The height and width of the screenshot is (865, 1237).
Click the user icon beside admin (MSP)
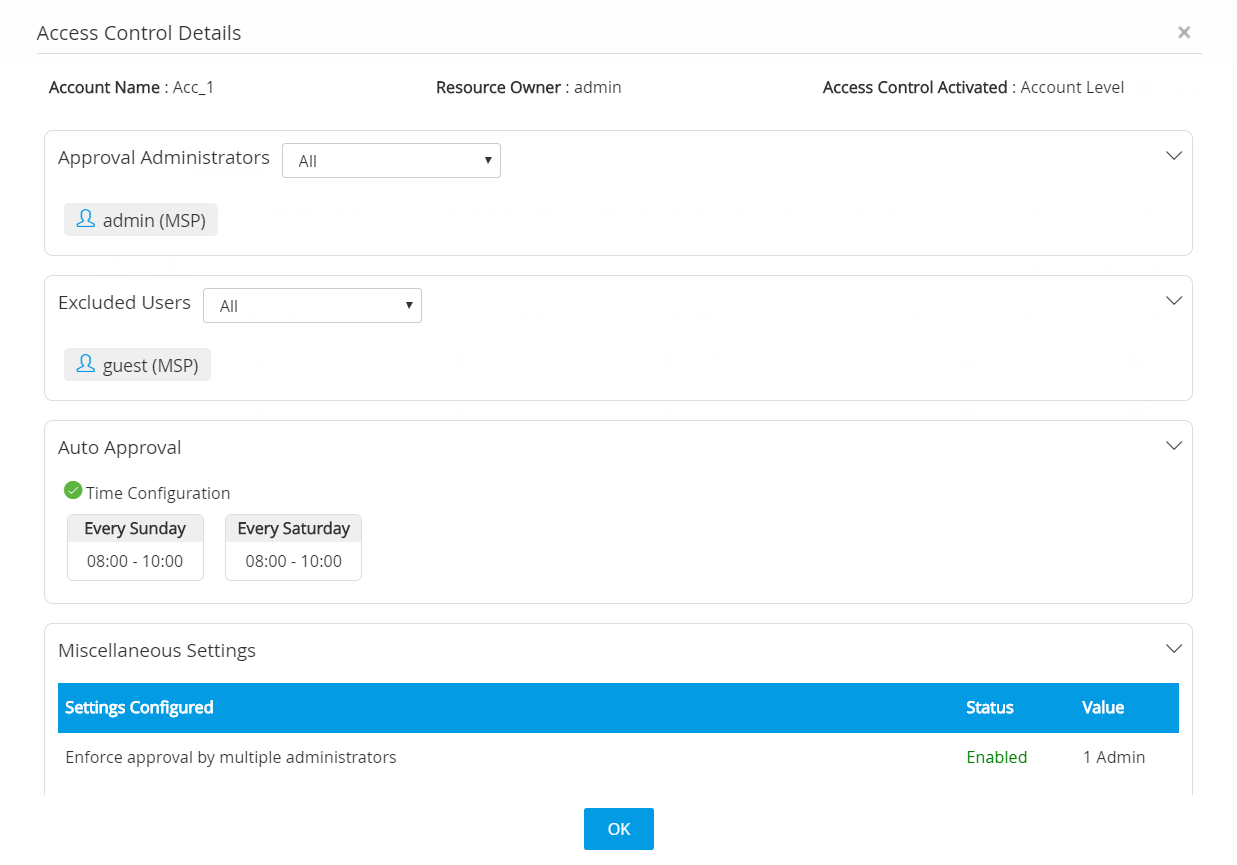click(85, 219)
